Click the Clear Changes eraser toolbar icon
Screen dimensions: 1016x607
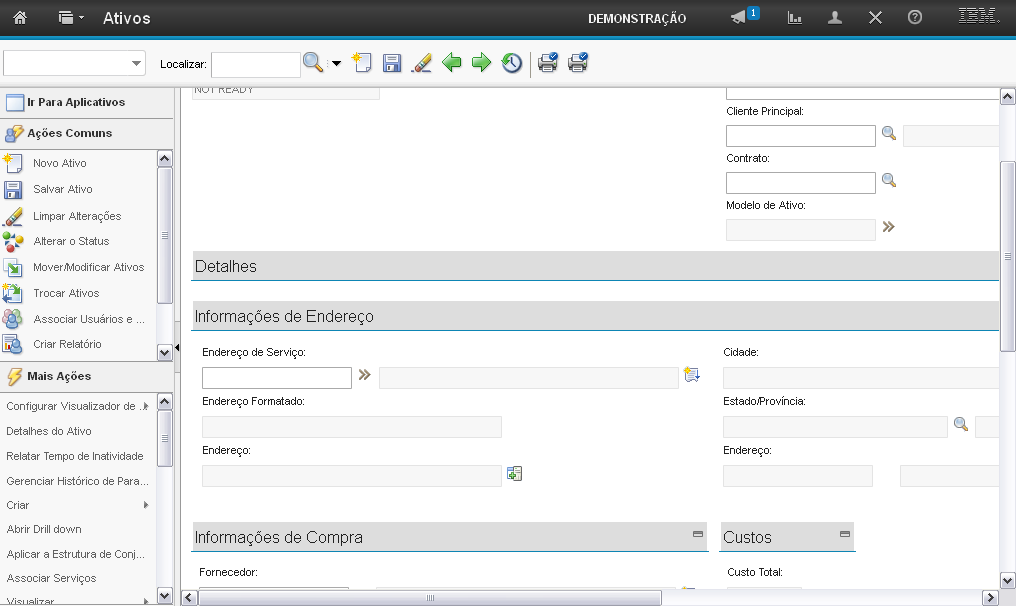tap(422, 64)
